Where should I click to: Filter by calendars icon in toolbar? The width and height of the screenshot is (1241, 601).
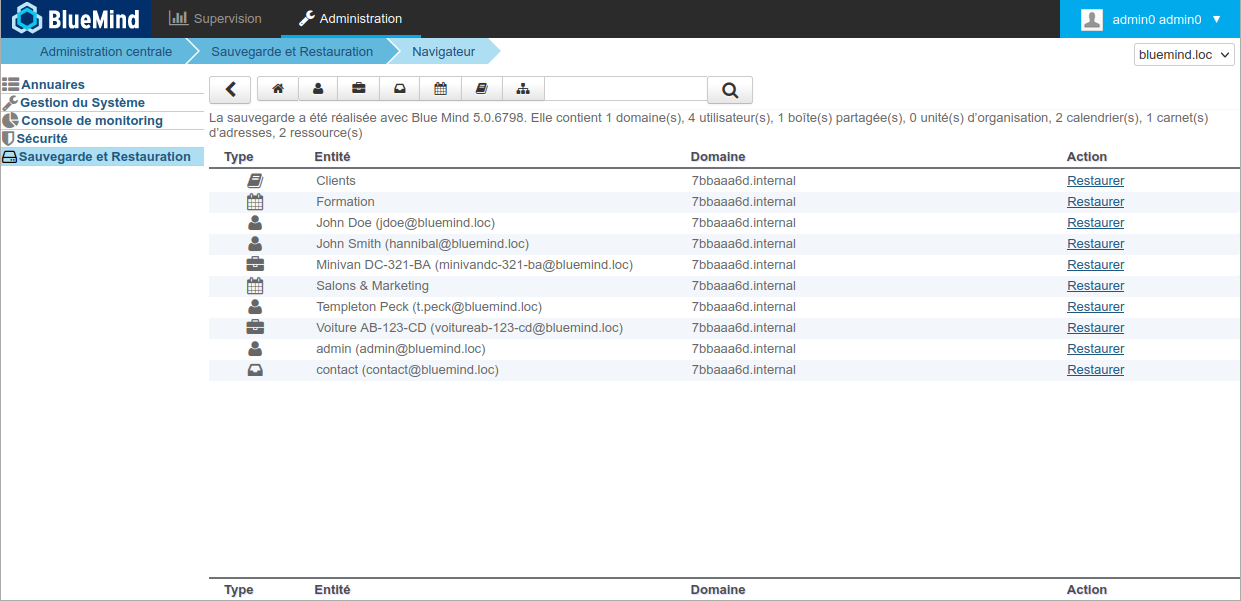pyautogui.click(x=440, y=89)
